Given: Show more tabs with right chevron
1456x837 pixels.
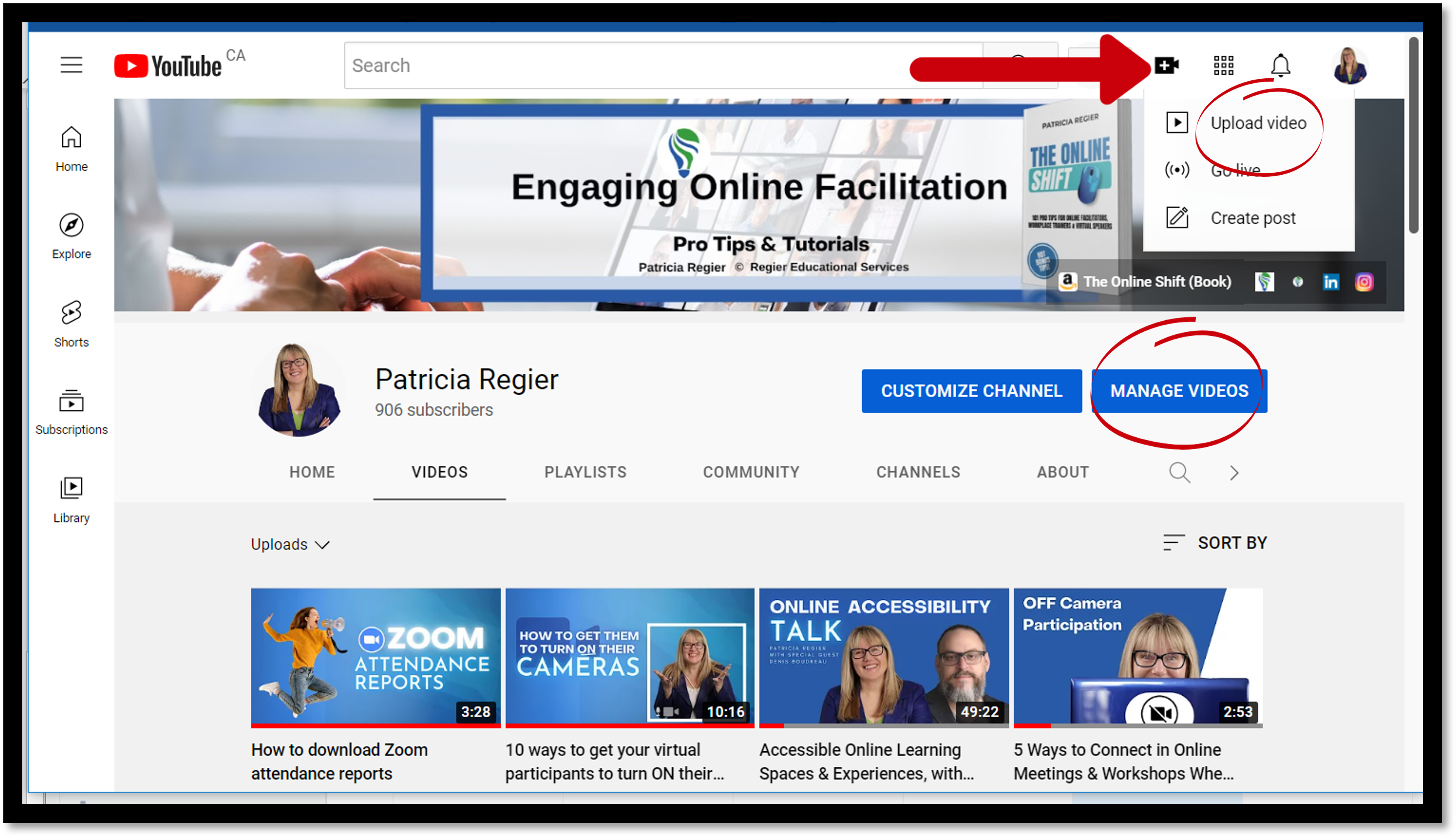Looking at the screenshot, I should pos(1234,473).
